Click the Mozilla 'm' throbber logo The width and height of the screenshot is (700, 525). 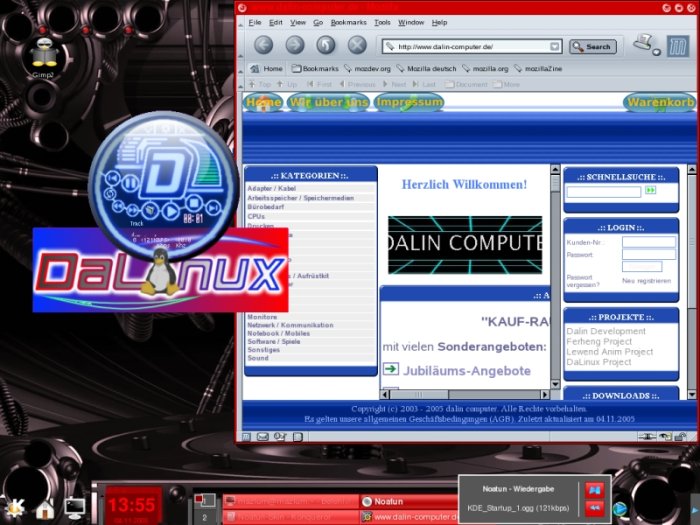(x=678, y=46)
